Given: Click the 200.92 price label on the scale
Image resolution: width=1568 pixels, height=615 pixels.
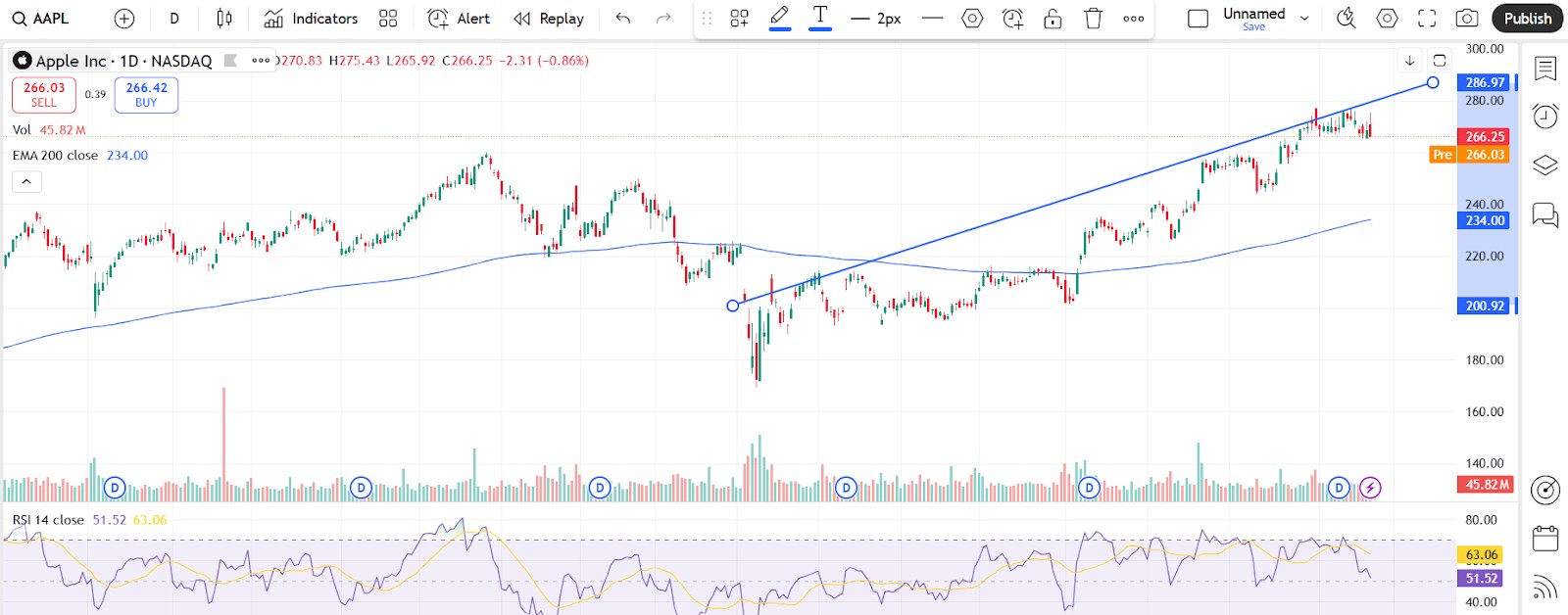Looking at the screenshot, I should pos(1485,306).
